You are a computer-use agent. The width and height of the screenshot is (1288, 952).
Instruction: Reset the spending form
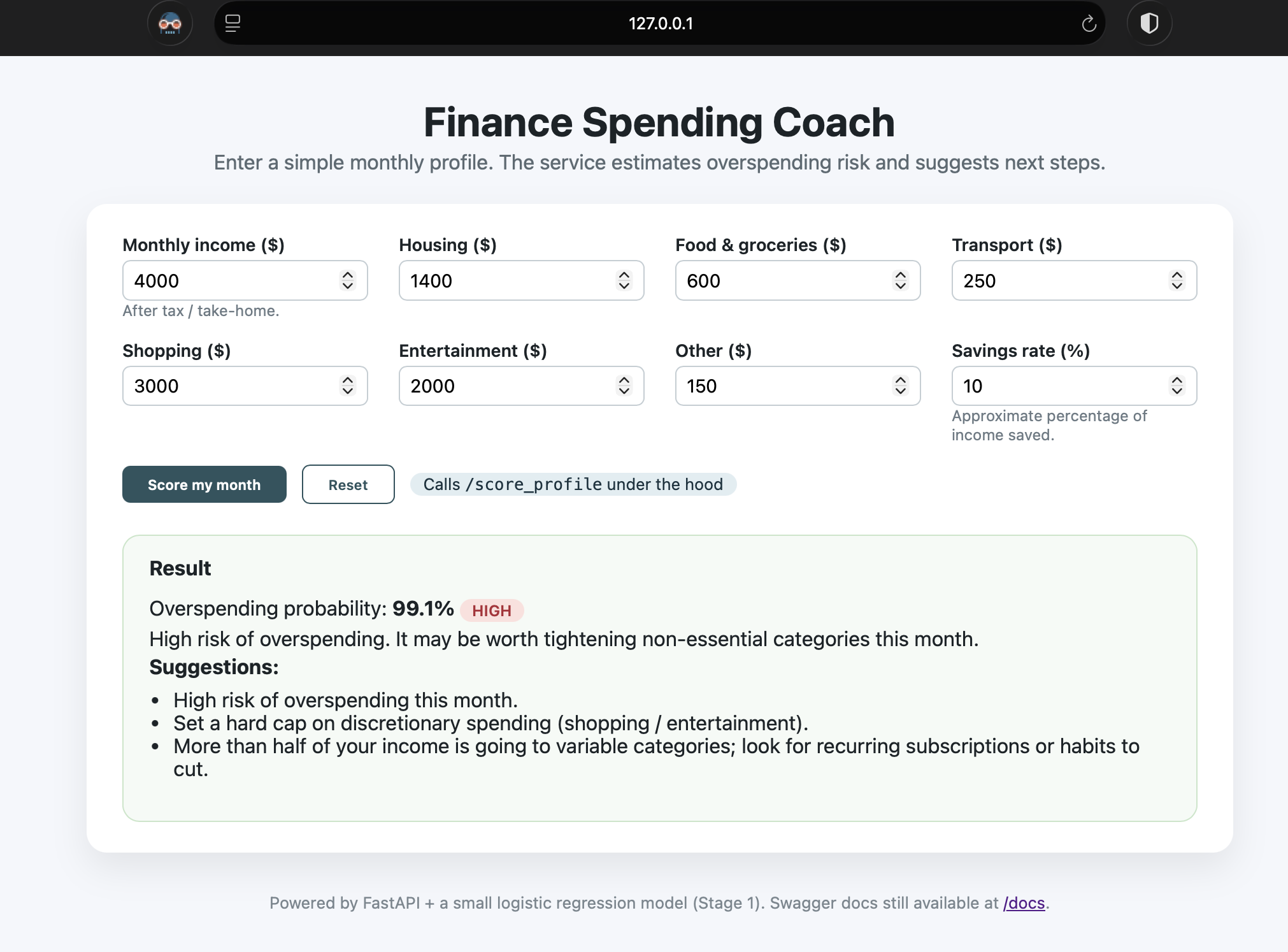click(x=348, y=484)
